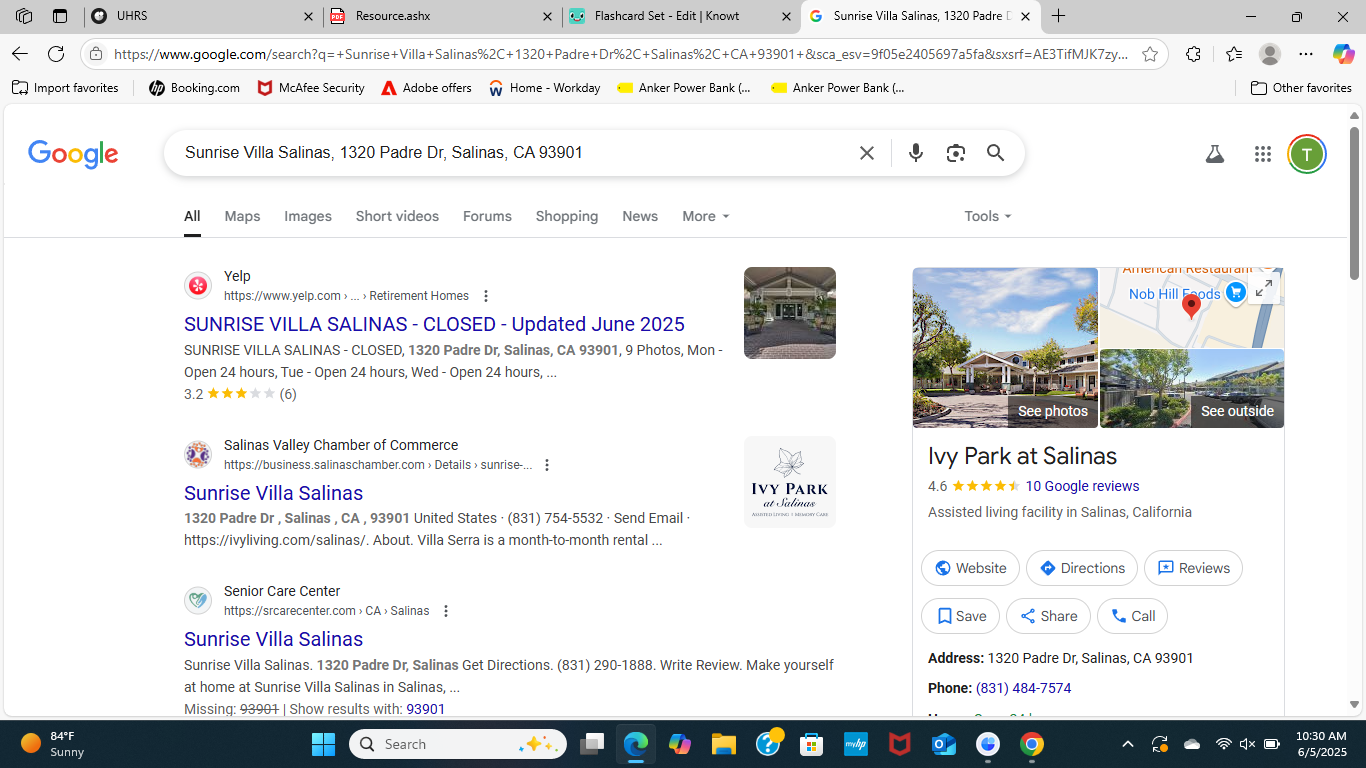Open the Yelp result thumbnail image
This screenshot has width=1366, height=768.
(790, 313)
